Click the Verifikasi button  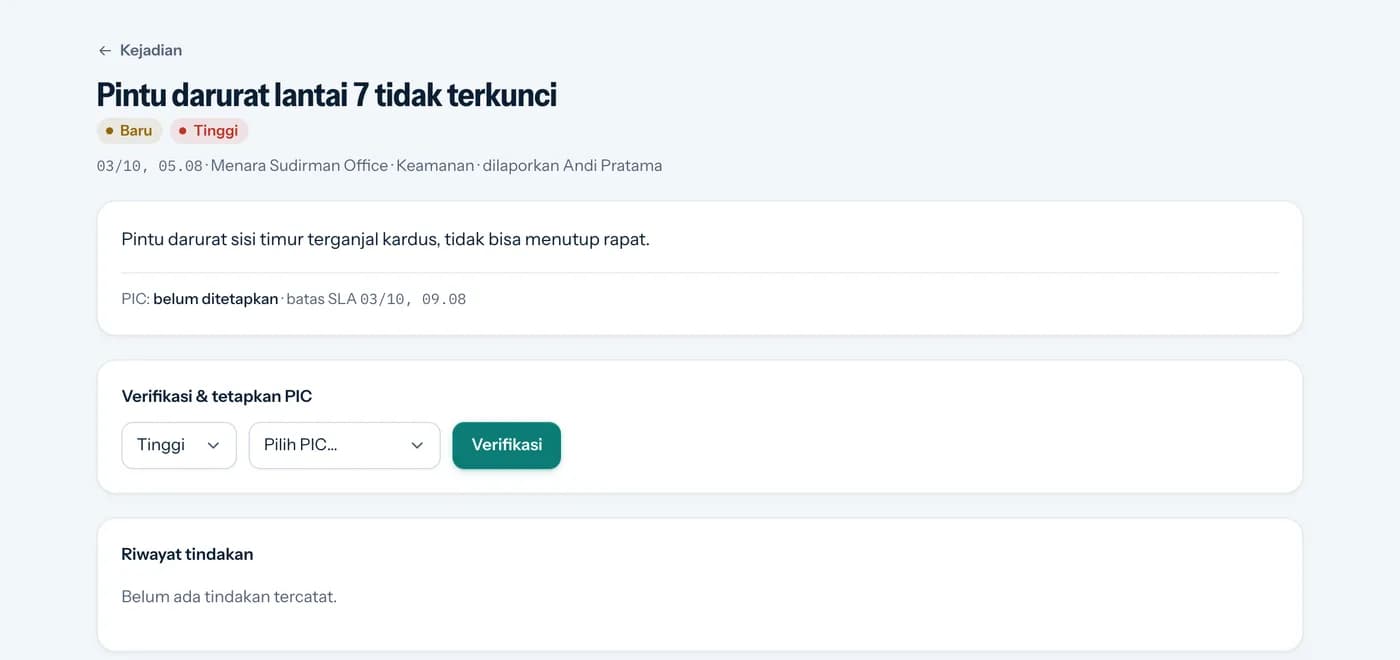point(507,445)
